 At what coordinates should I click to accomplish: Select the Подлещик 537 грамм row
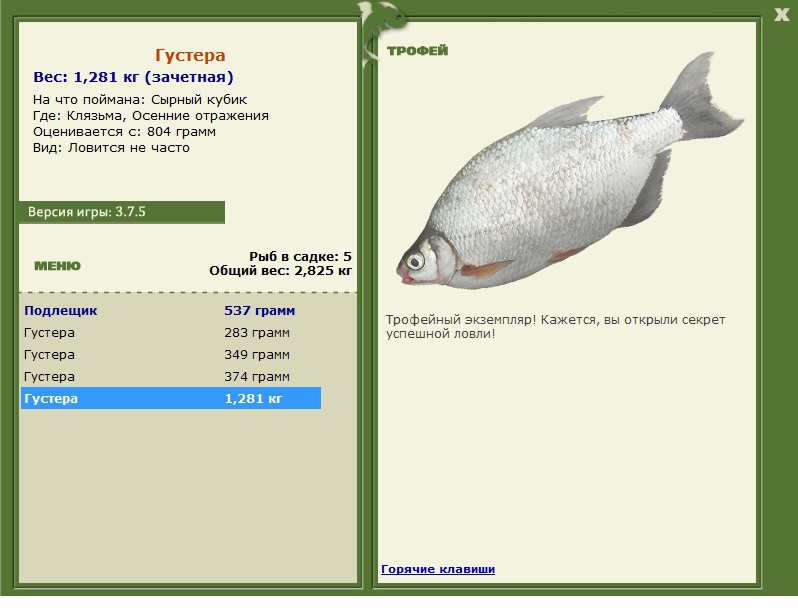pyautogui.click(x=171, y=311)
